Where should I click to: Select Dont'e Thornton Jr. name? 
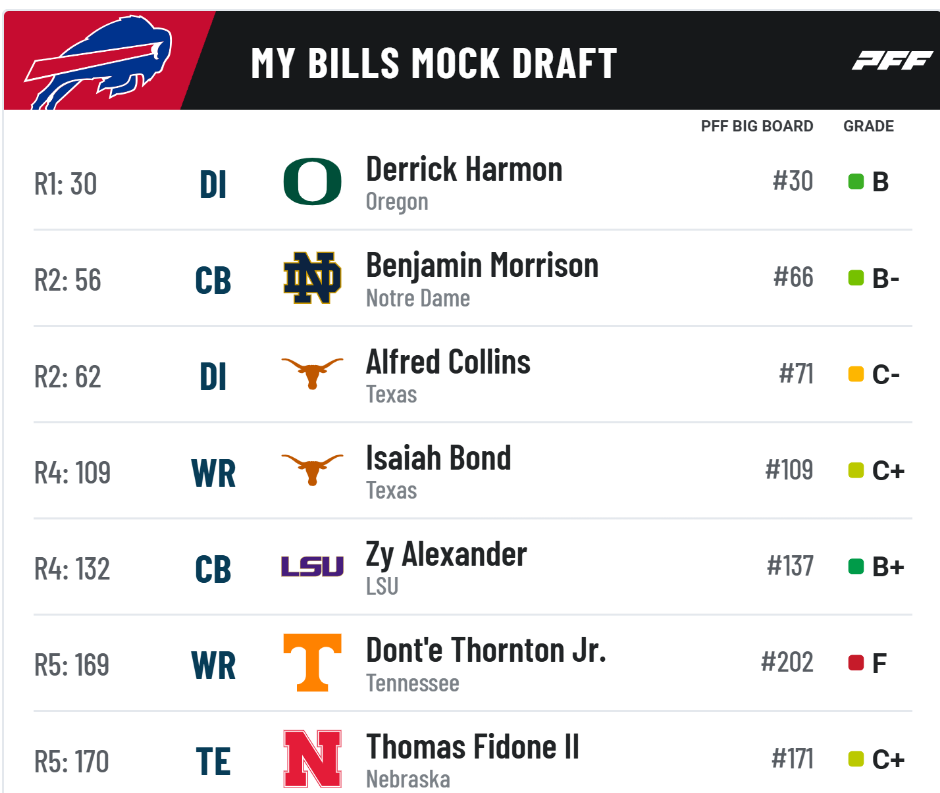(486, 650)
